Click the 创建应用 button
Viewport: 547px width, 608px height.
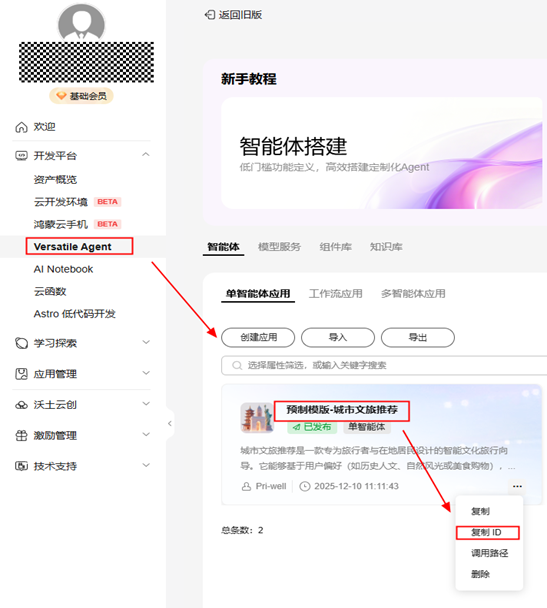click(x=258, y=337)
